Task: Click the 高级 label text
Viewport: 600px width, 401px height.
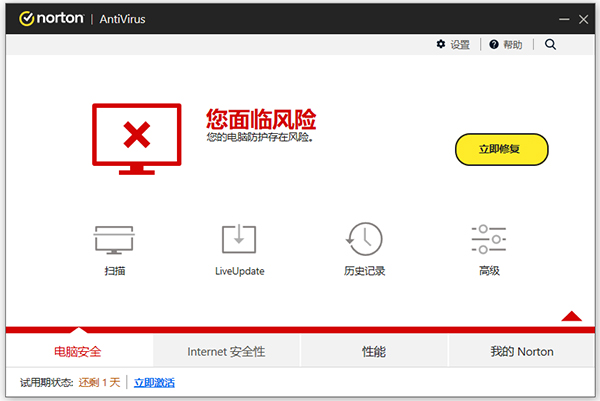Action: 489,271
